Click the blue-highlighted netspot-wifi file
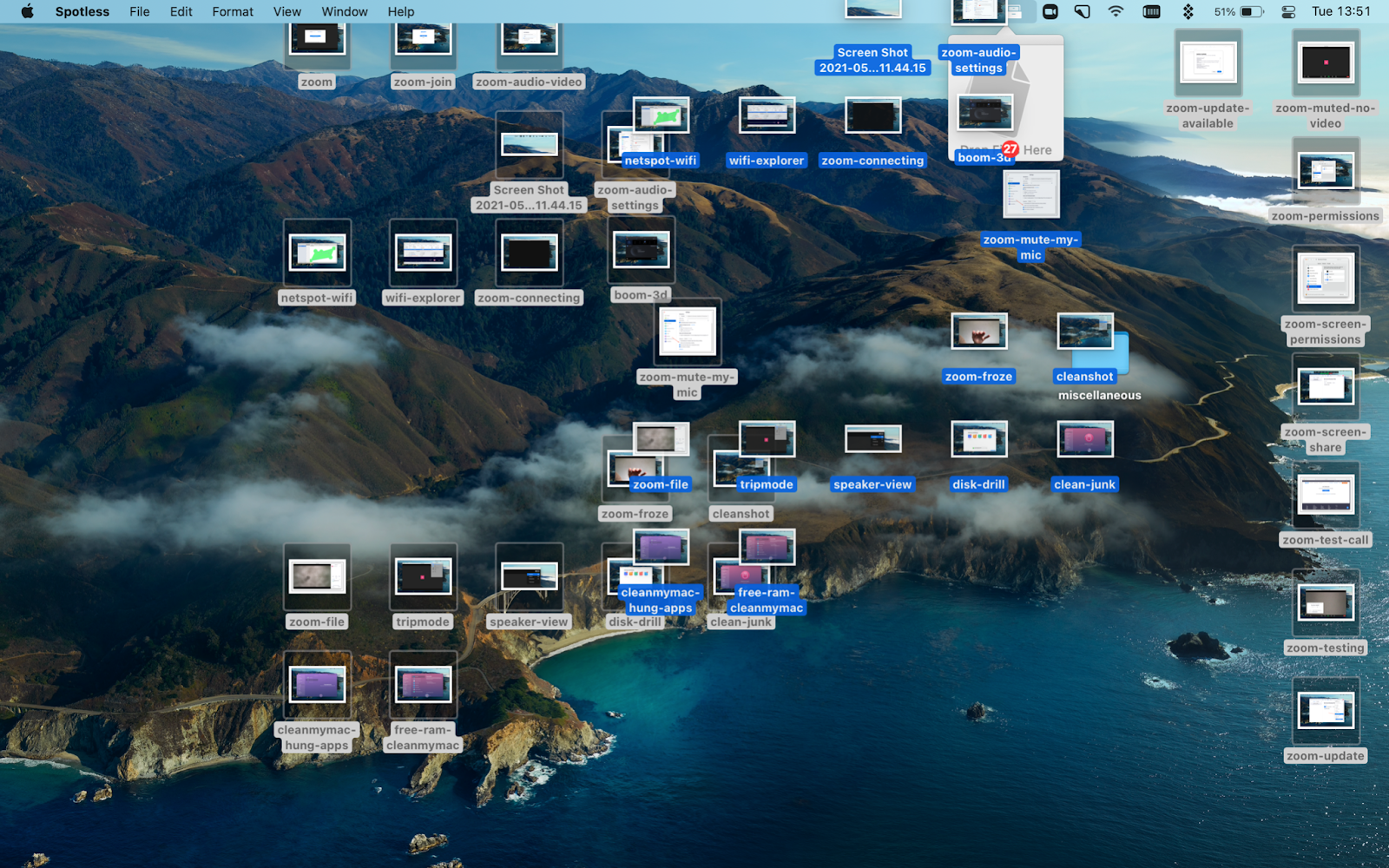The image size is (1389, 868). [662, 115]
